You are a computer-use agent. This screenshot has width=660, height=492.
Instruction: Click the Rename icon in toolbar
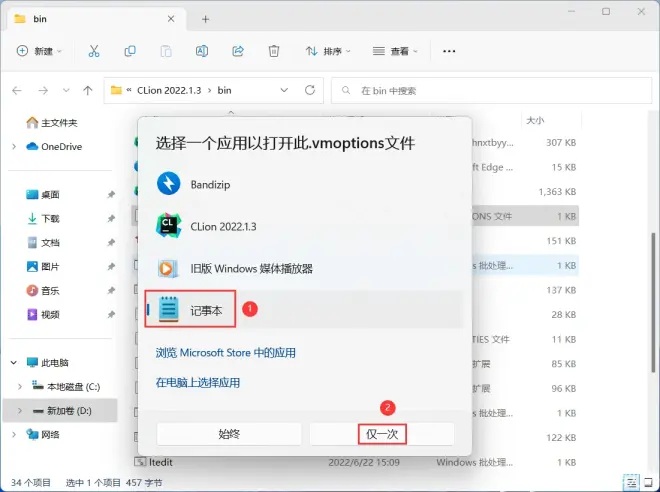(202, 51)
